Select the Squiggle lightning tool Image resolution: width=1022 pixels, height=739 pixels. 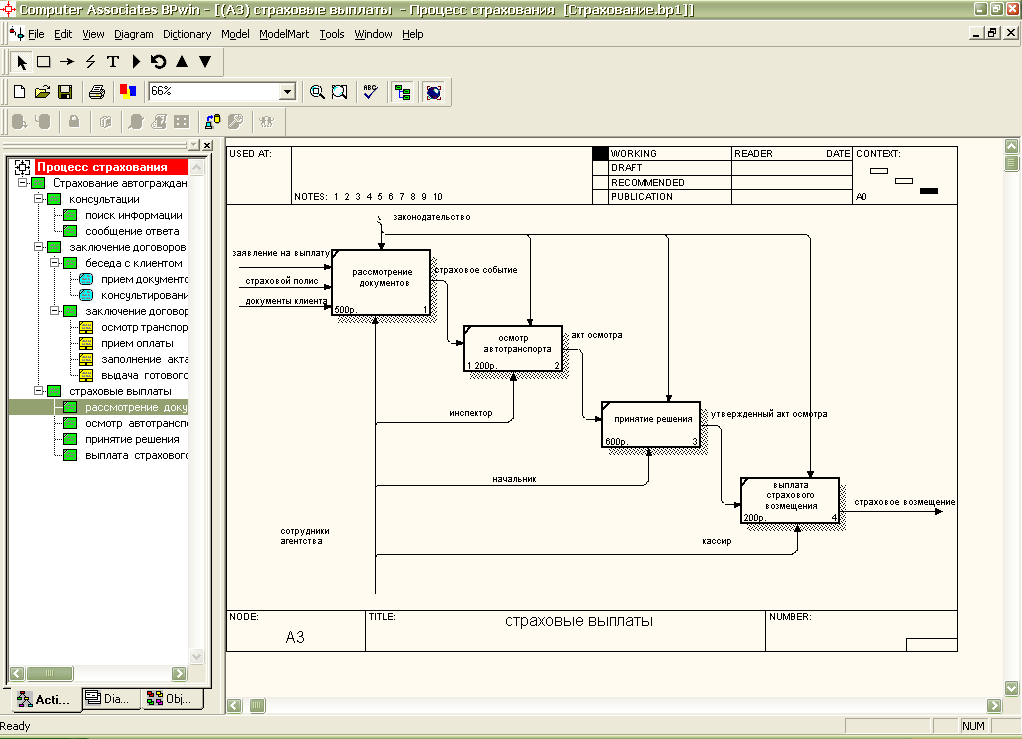(90, 62)
